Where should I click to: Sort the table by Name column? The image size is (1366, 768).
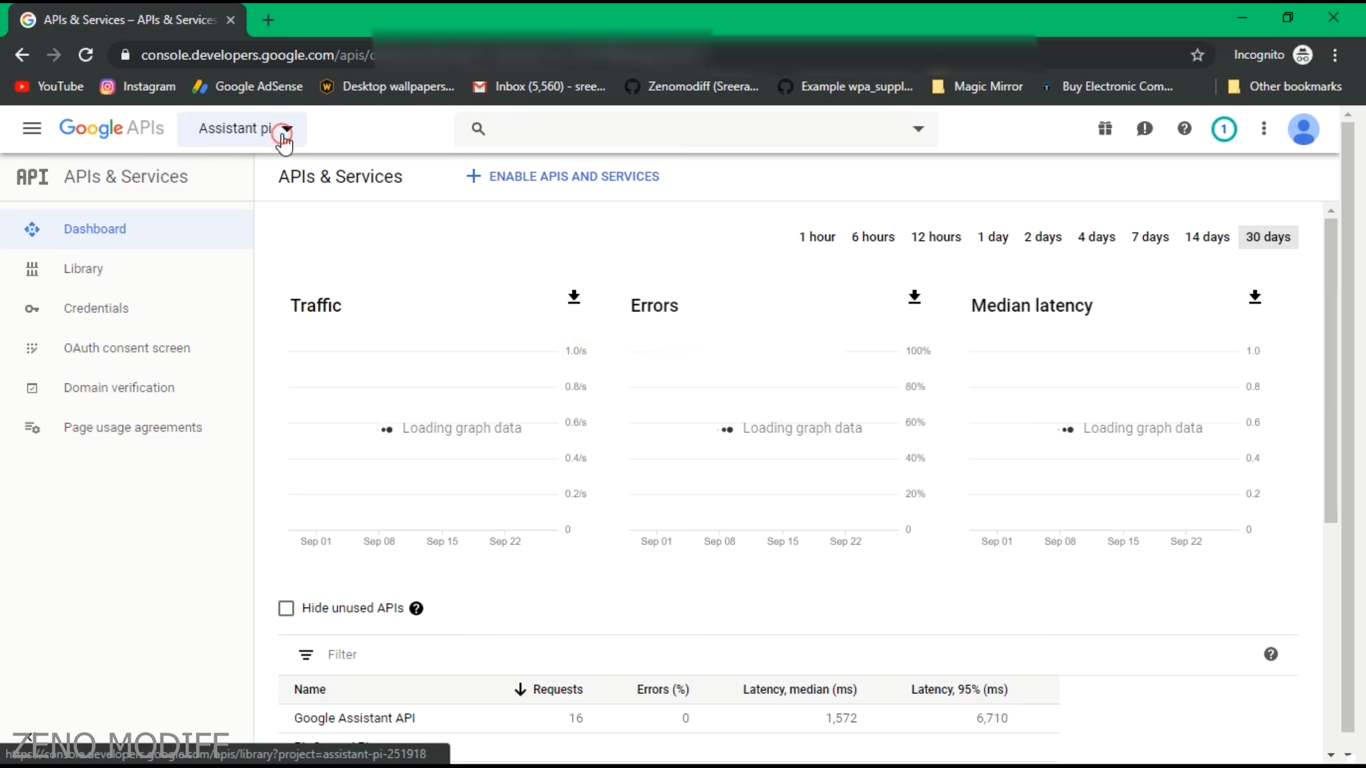pos(310,689)
